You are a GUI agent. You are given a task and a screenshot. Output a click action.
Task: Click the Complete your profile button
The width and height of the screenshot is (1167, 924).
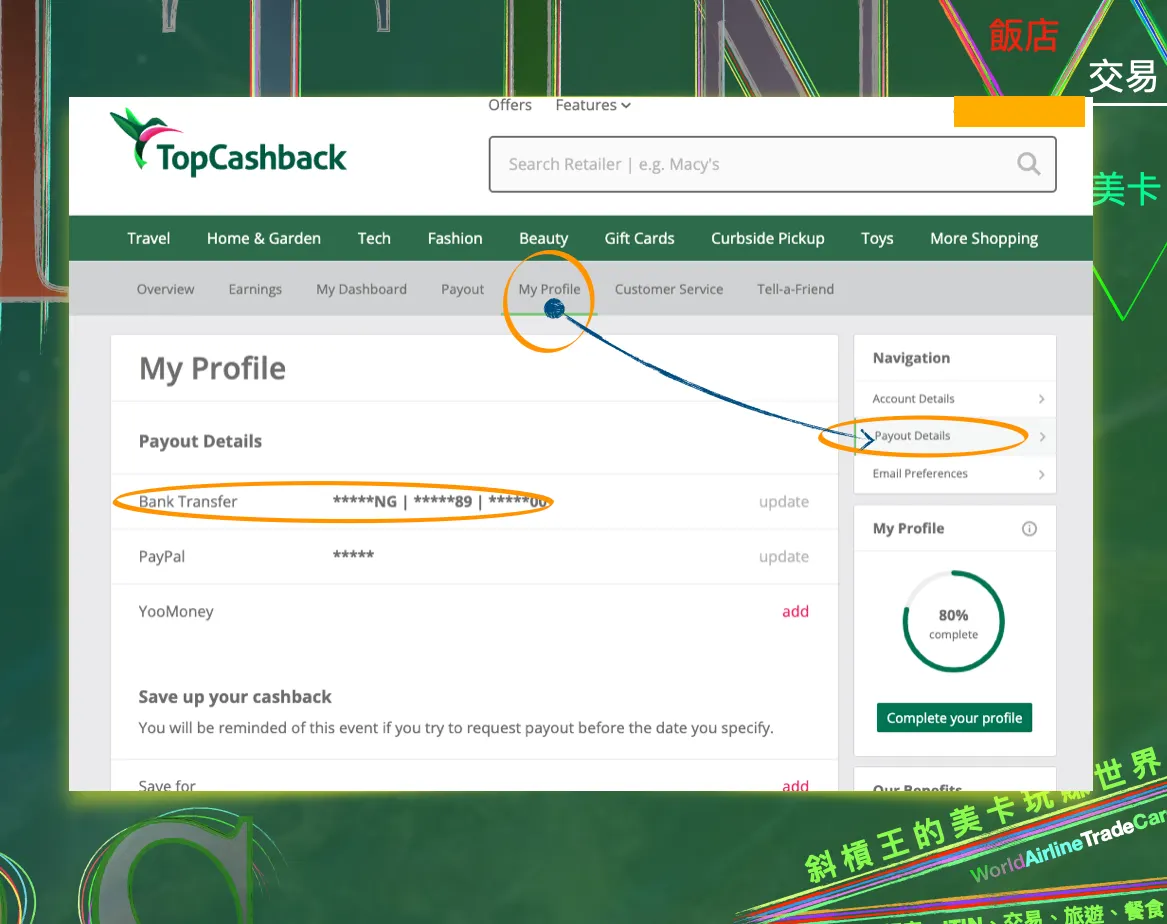point(954,718)
